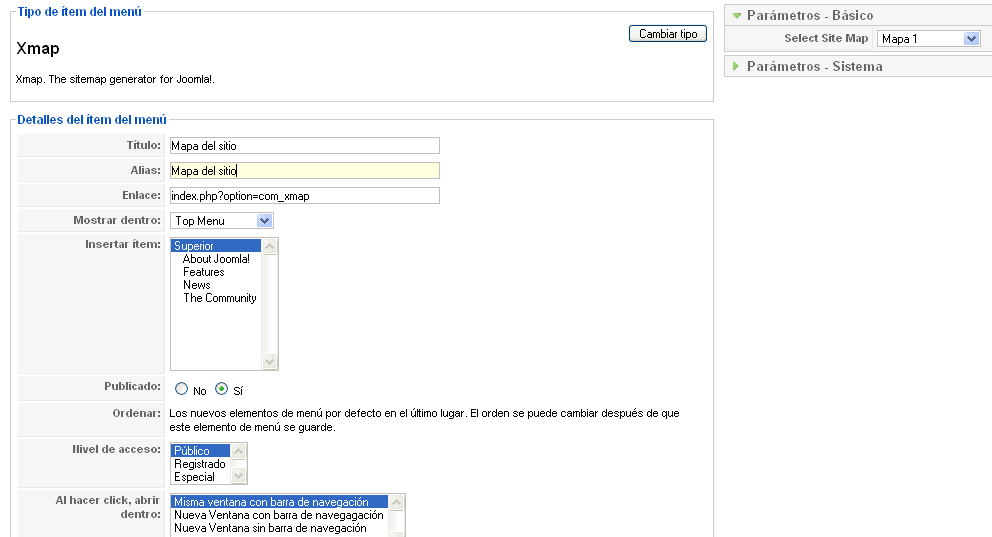Viewport: 992px width, 537px height.
Task: Select the No radio button for Publicado
Action: tap(181, 390)
